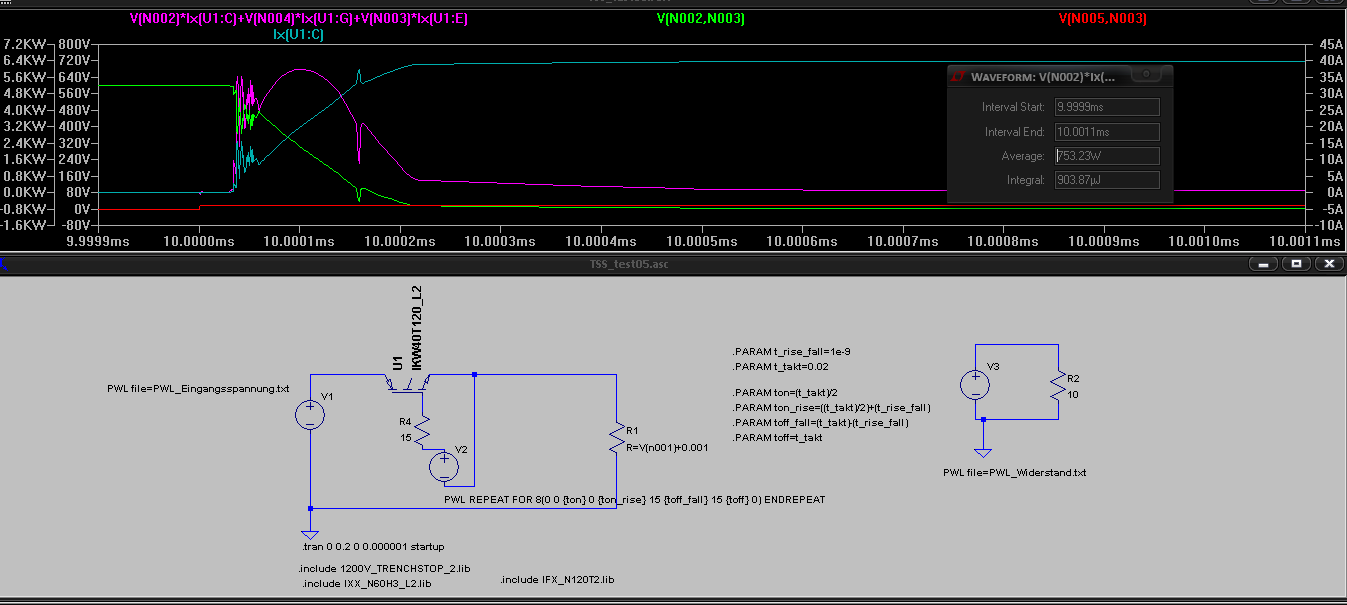
Task: Click the R=V(n001)+0.001 value text
Action: 667,447
